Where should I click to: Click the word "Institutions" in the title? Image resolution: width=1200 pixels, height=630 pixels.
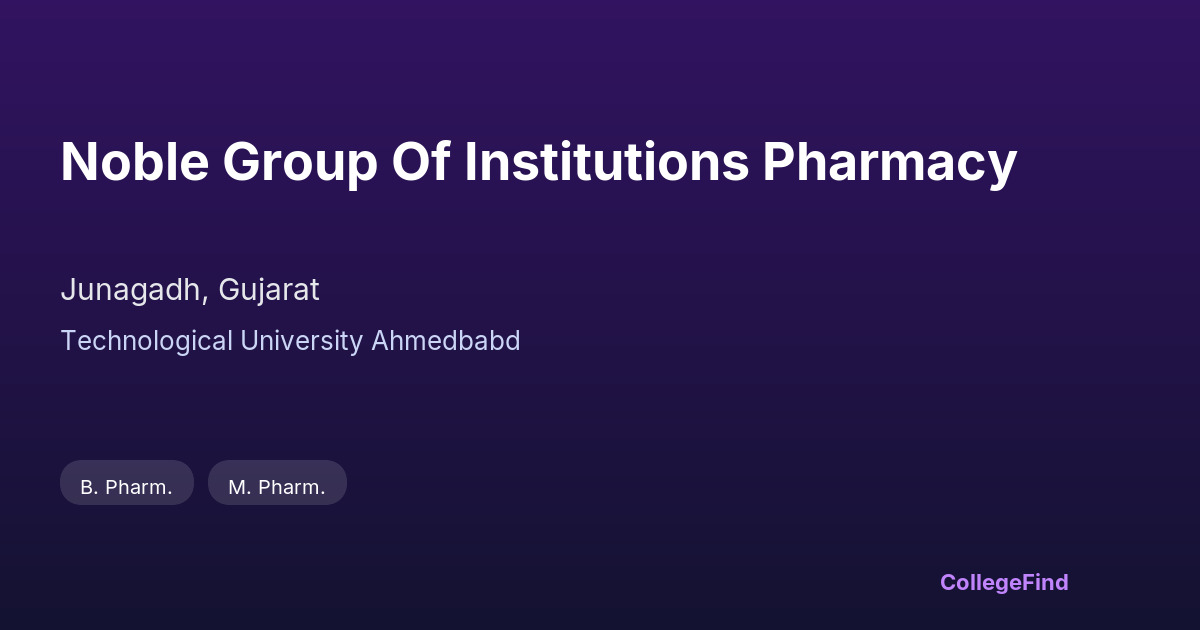(x=606, y=162)
